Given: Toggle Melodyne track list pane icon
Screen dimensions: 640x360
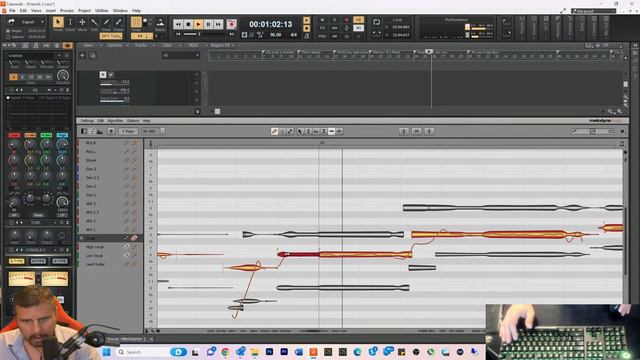Looking at the screenshot, I should click(x=84, y=131).
